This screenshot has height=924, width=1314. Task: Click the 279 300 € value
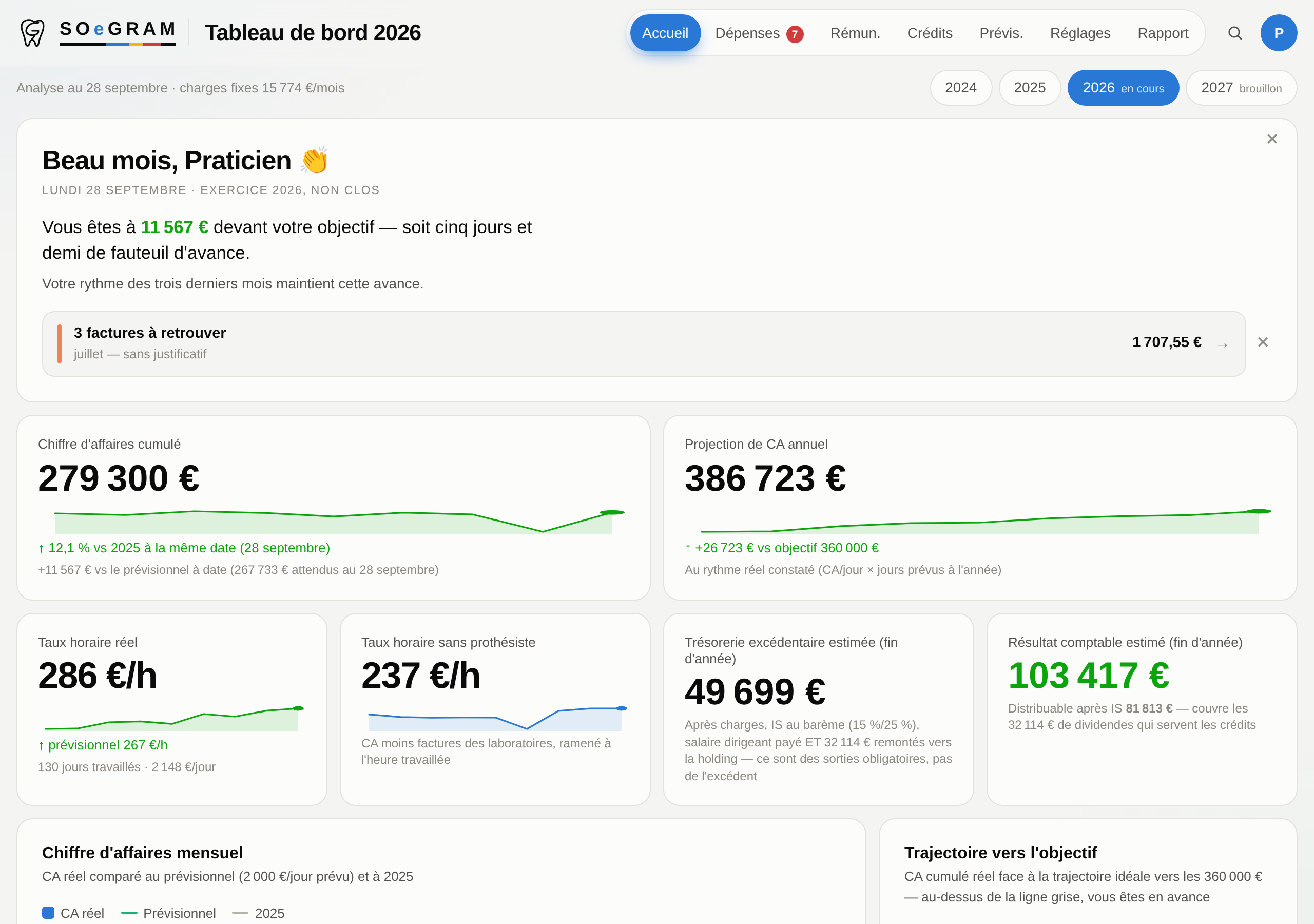tap(119, 478)
